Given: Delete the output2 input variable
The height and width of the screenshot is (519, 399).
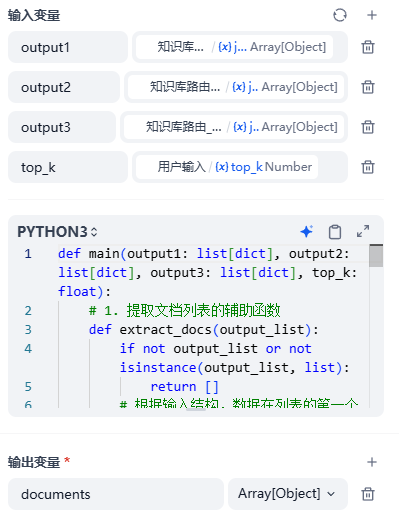Looking at the screenshot, I should point(368,87).
